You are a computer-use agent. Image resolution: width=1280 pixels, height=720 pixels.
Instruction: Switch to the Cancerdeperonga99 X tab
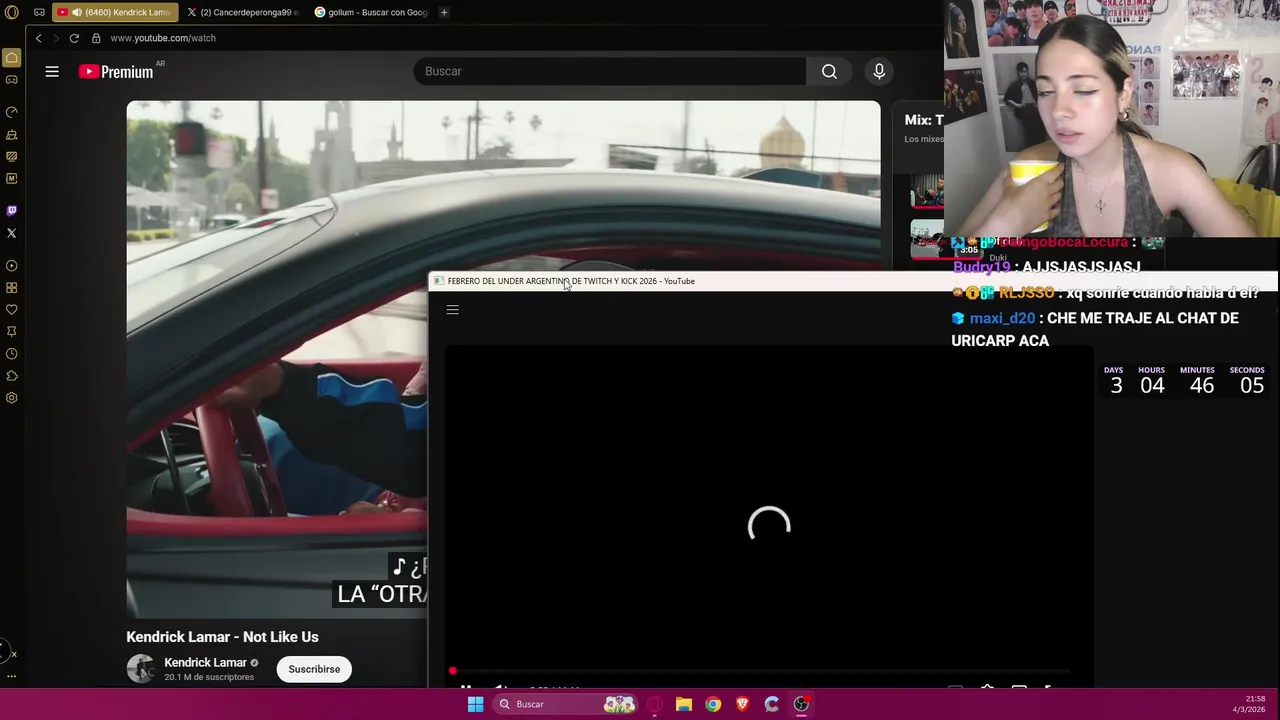coord(244,12)
